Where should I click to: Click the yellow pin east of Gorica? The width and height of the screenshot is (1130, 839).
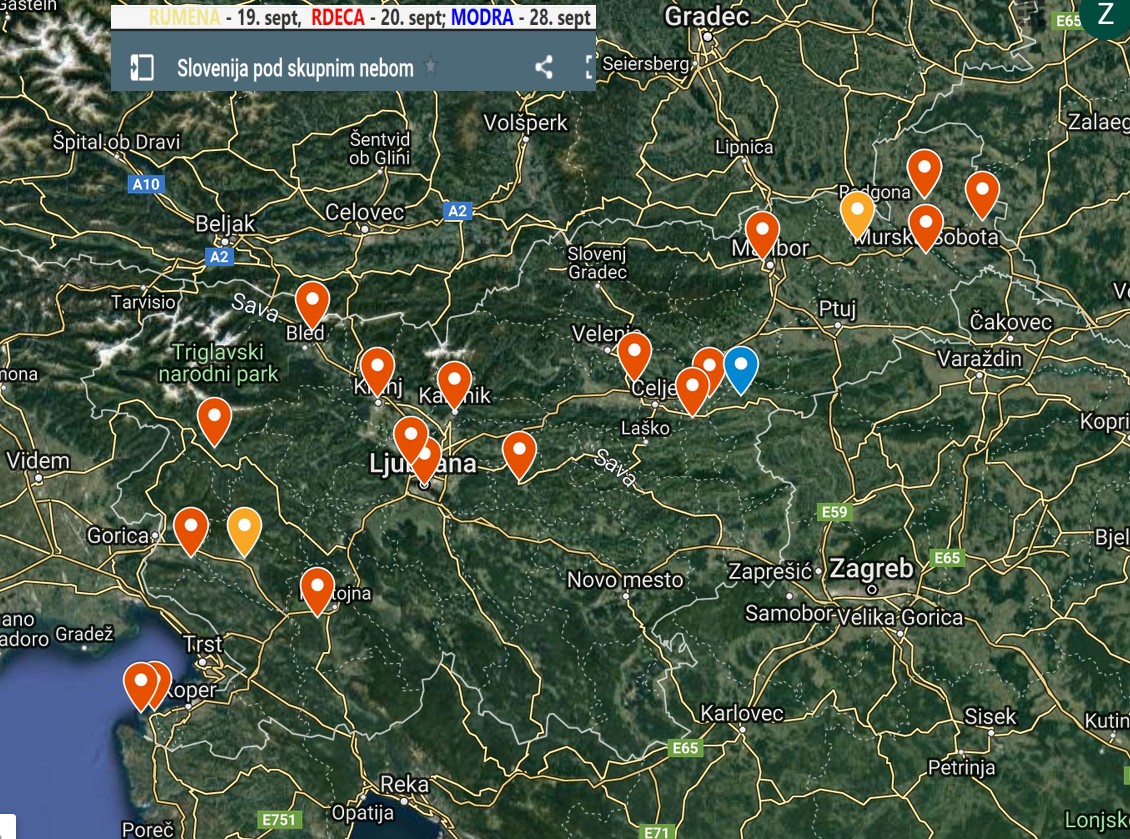[244, 528]
